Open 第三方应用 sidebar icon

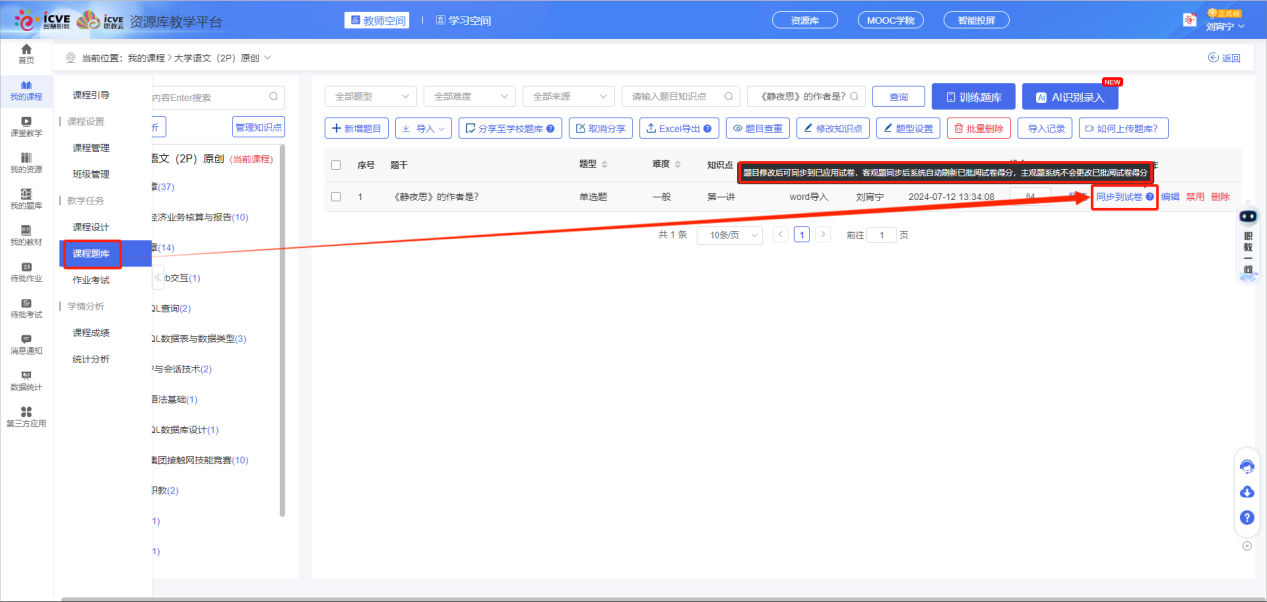click(26, 417)
